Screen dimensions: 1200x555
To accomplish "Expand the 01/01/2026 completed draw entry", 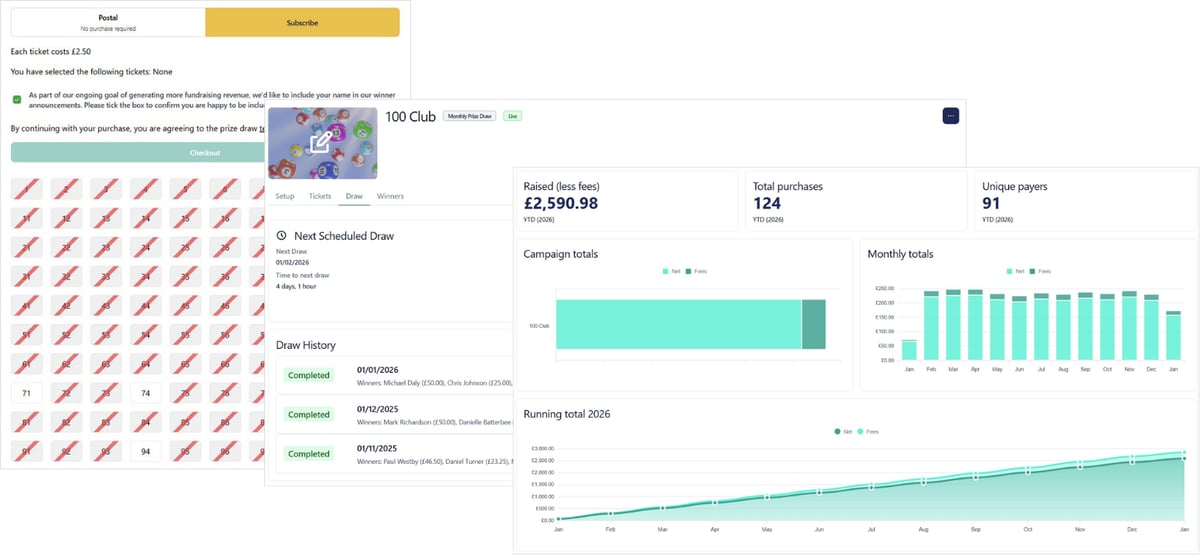I will coord(395,375).
